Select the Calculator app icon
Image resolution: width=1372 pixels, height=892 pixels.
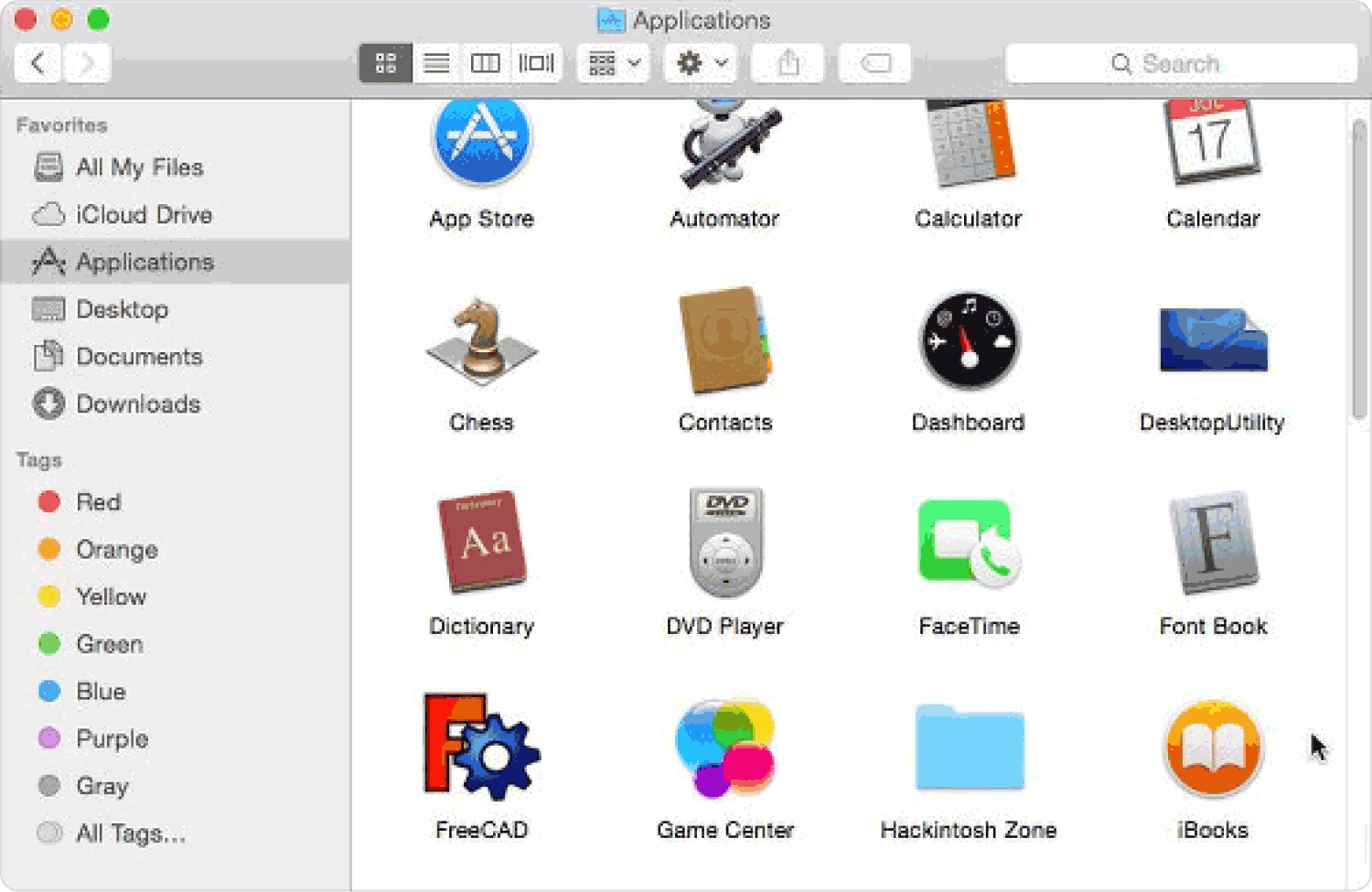pos(970,142)
